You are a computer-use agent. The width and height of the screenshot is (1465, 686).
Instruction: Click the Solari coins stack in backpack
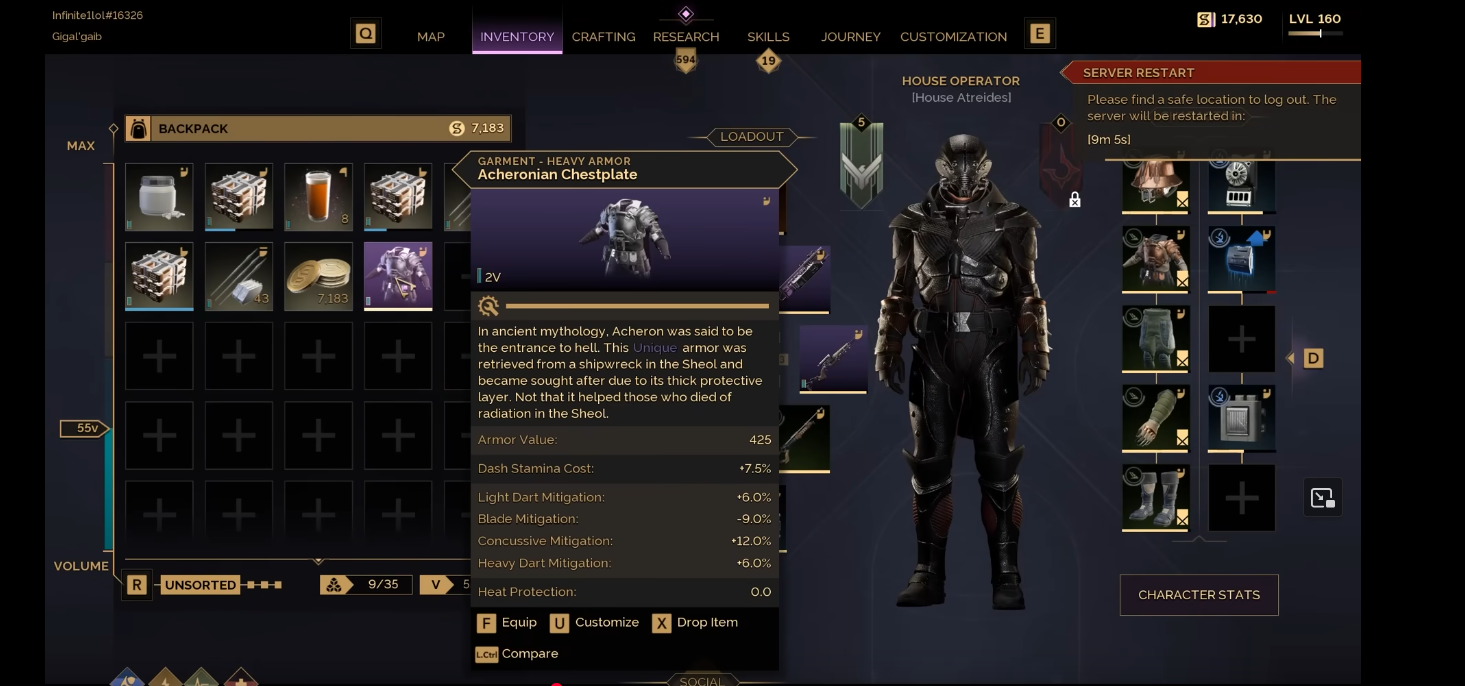tap(318, 276)
